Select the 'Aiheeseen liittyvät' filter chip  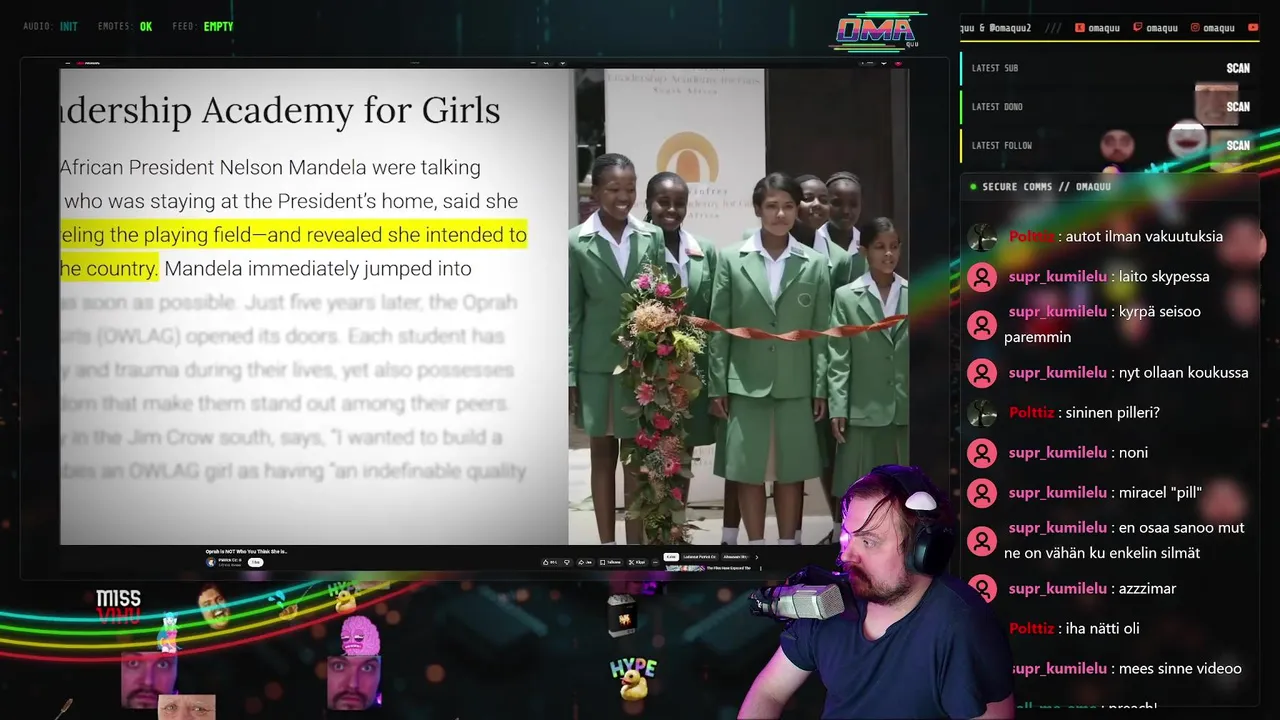735,557
